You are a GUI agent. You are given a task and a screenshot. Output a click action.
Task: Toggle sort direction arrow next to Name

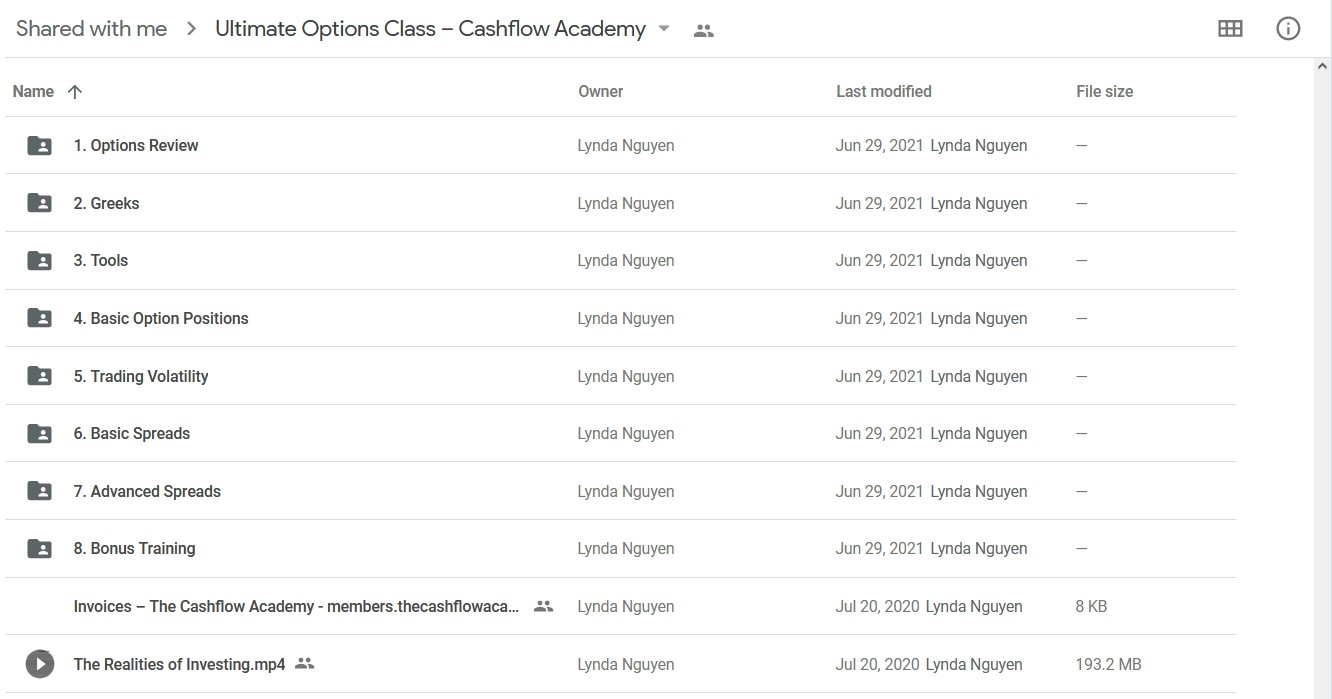coord(75,91)
